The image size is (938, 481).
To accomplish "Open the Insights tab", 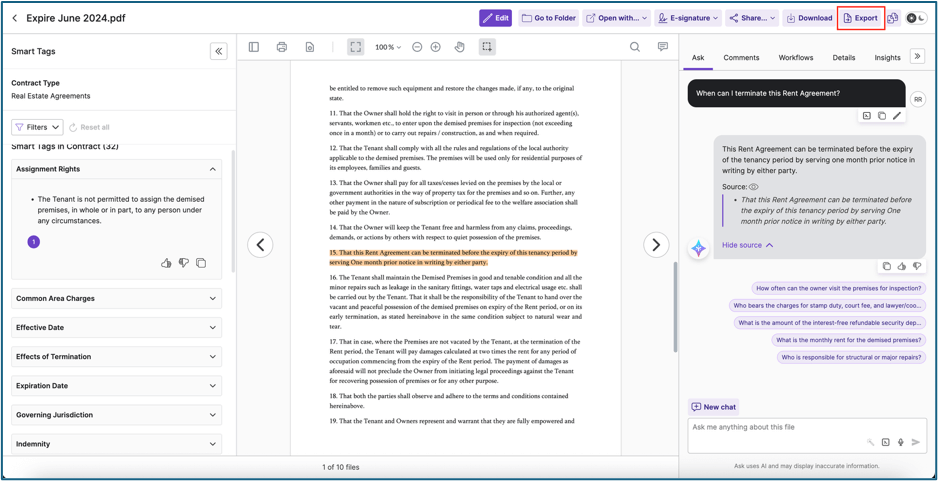I will [887, 58].
